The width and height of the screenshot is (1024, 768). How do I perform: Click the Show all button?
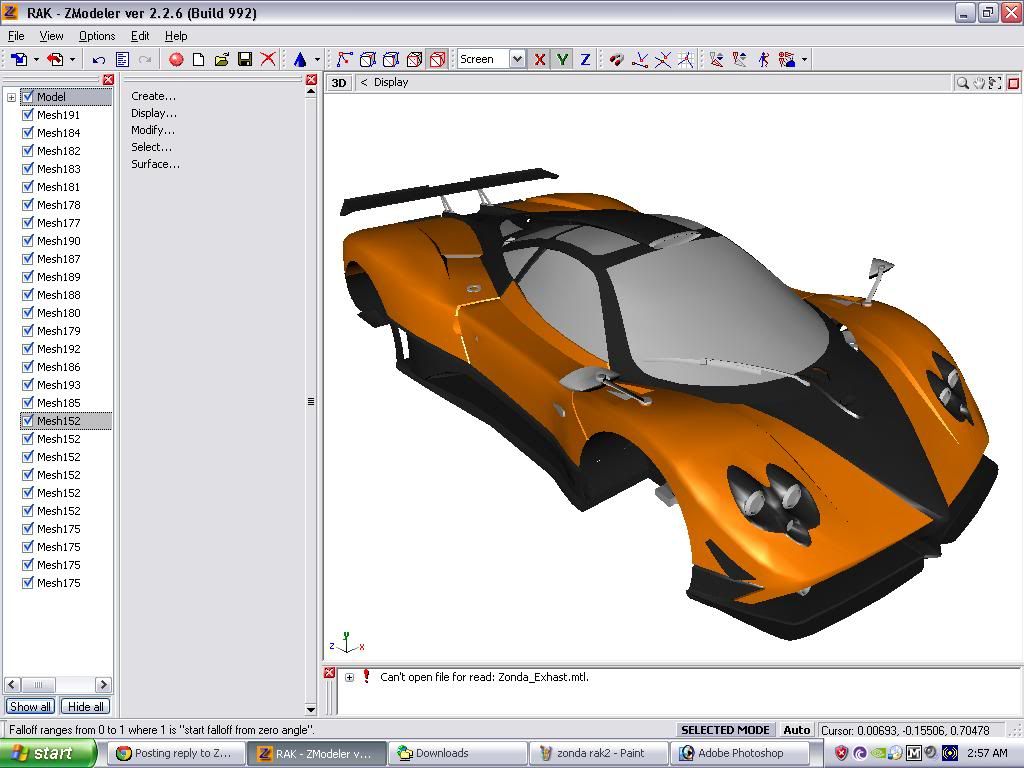click(30, 706)
